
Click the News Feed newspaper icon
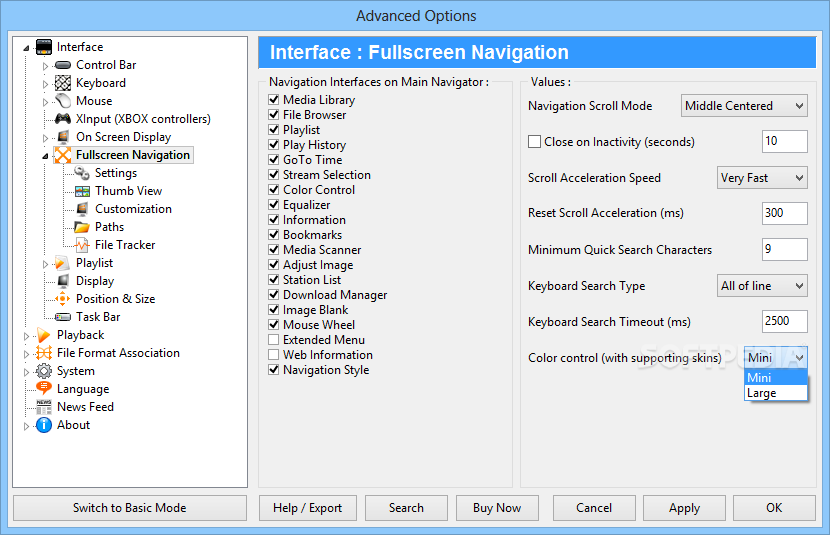(x=43, y=407)
